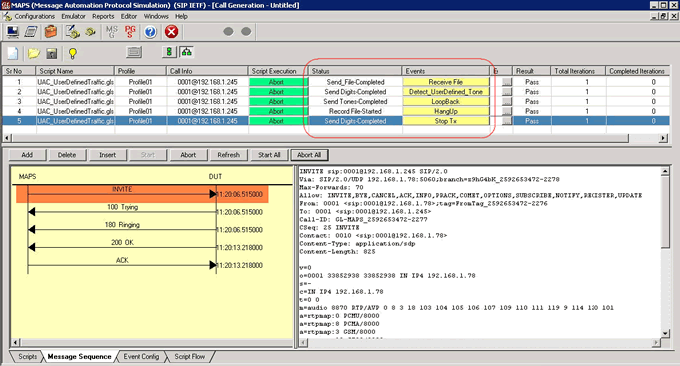The height and width of the screenshot is (366, 680).
Task: Switch to the Event Config tab
Action: [141, 356]
